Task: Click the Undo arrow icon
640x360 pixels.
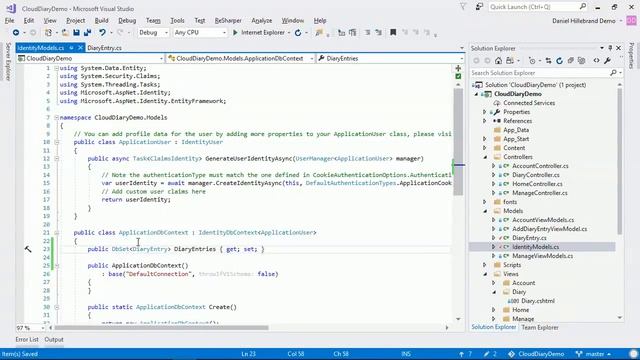Action: pos(102,33)
